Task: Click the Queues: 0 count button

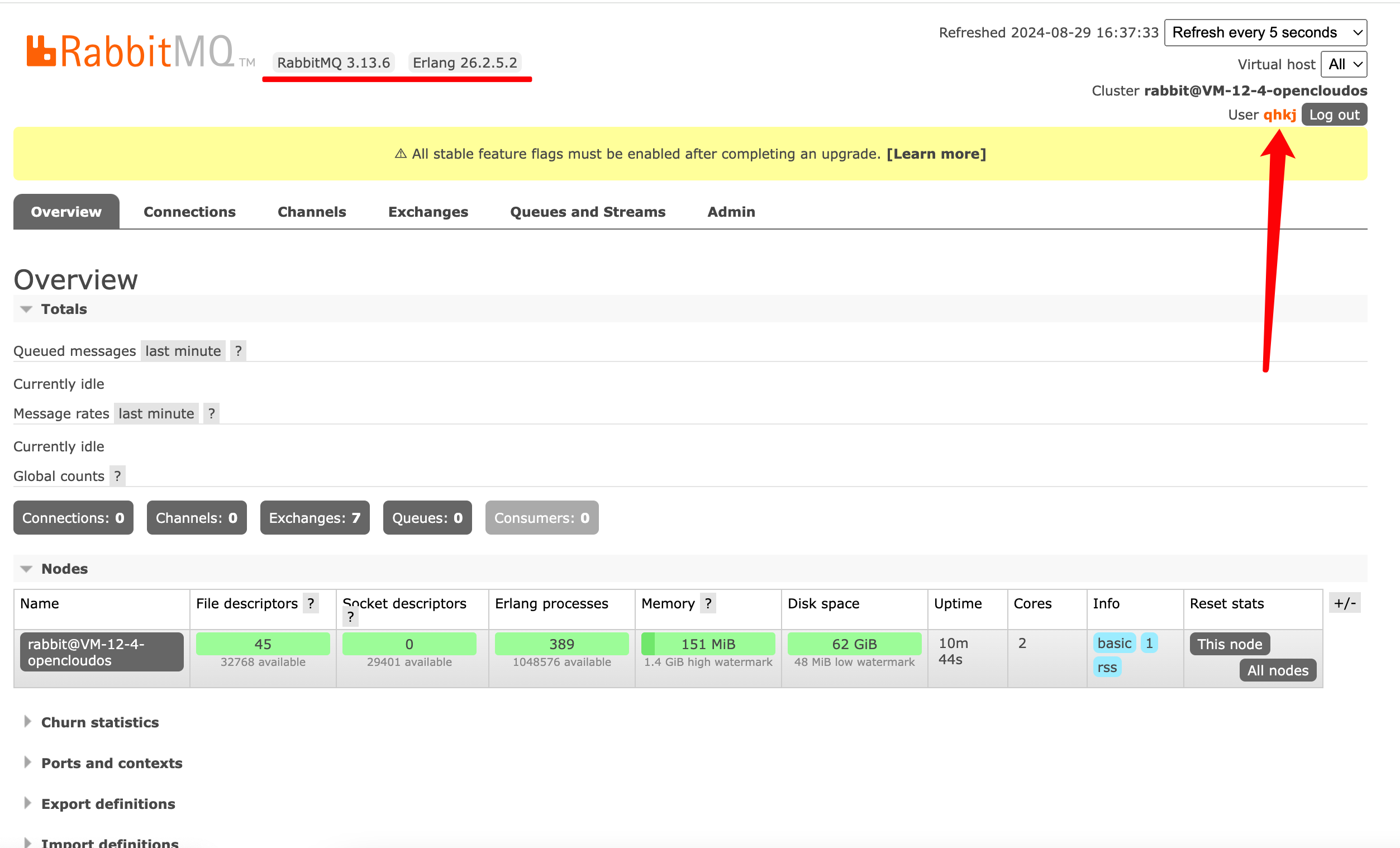Action: tap(427, 517)
